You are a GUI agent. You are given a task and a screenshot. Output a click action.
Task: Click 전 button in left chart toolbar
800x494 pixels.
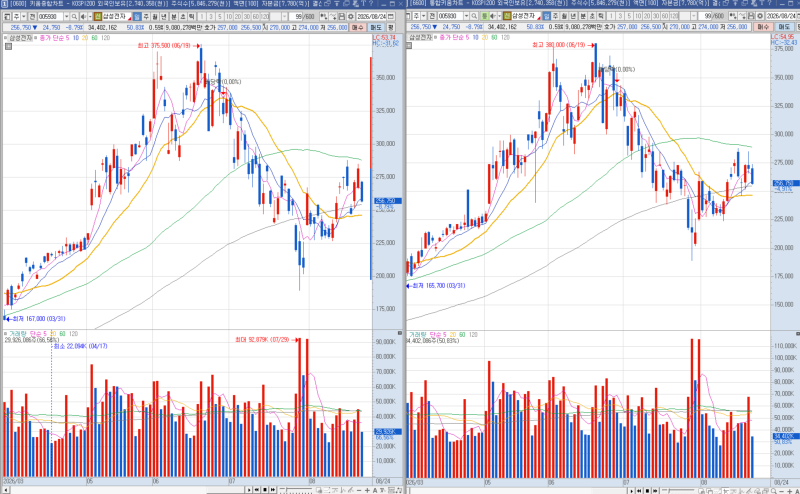[x=32, y=16]
